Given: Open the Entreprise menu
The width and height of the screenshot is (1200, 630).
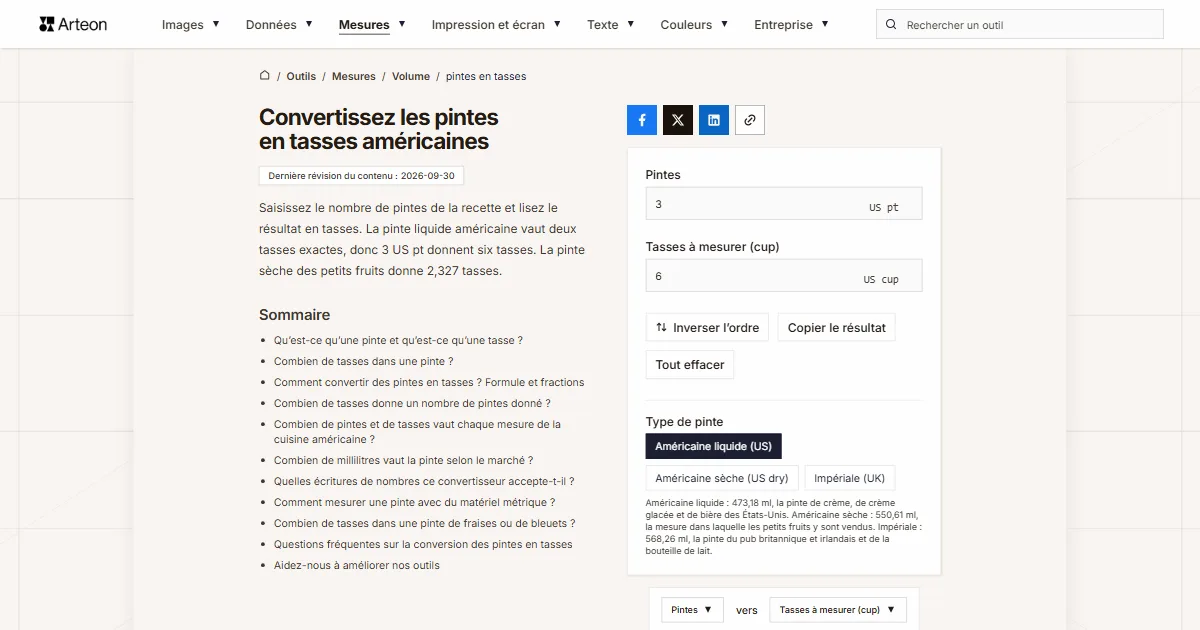Looking at the screenshot, I should [x=792, y=25].
